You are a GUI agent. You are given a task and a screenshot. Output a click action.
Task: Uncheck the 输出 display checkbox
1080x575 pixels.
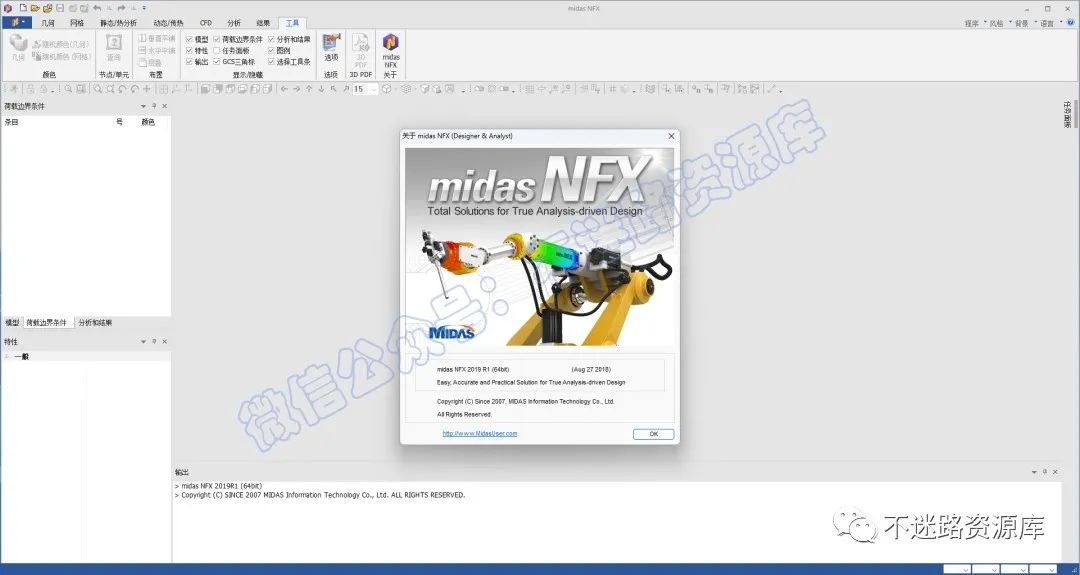point(189,62)
